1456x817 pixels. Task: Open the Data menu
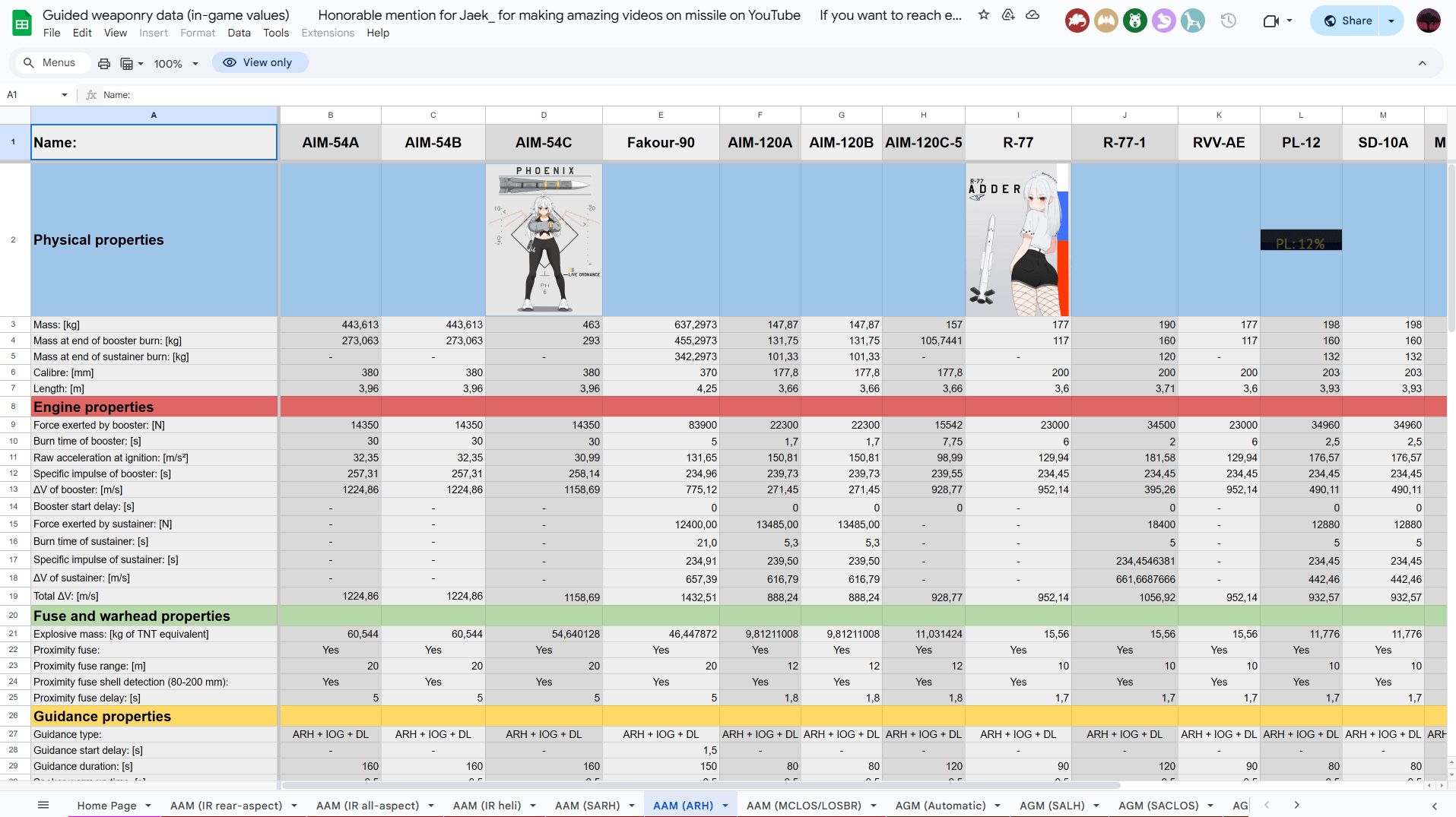[239, 33]
